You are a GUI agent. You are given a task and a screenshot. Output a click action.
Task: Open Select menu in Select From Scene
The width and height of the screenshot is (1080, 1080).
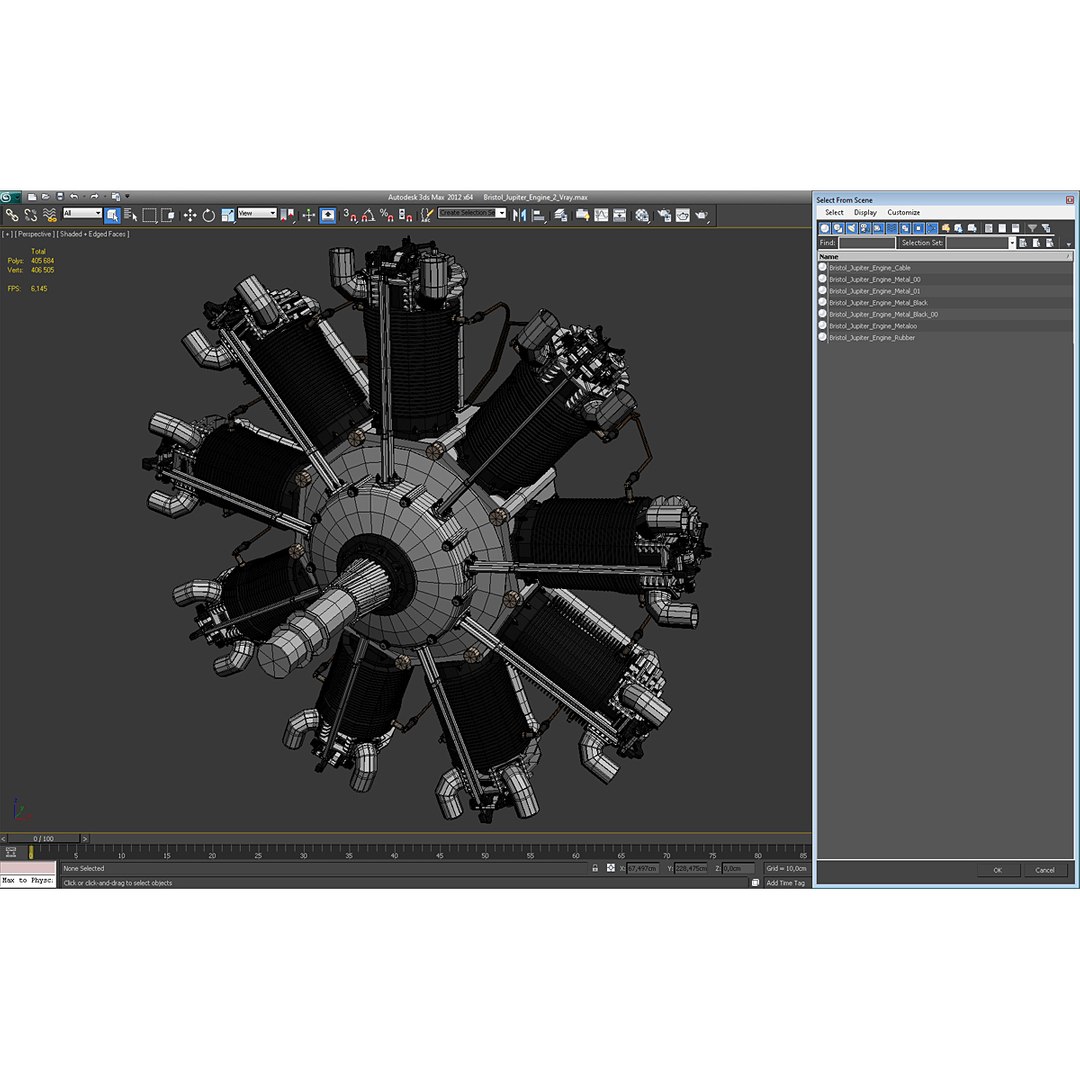[x=834, y=212]
